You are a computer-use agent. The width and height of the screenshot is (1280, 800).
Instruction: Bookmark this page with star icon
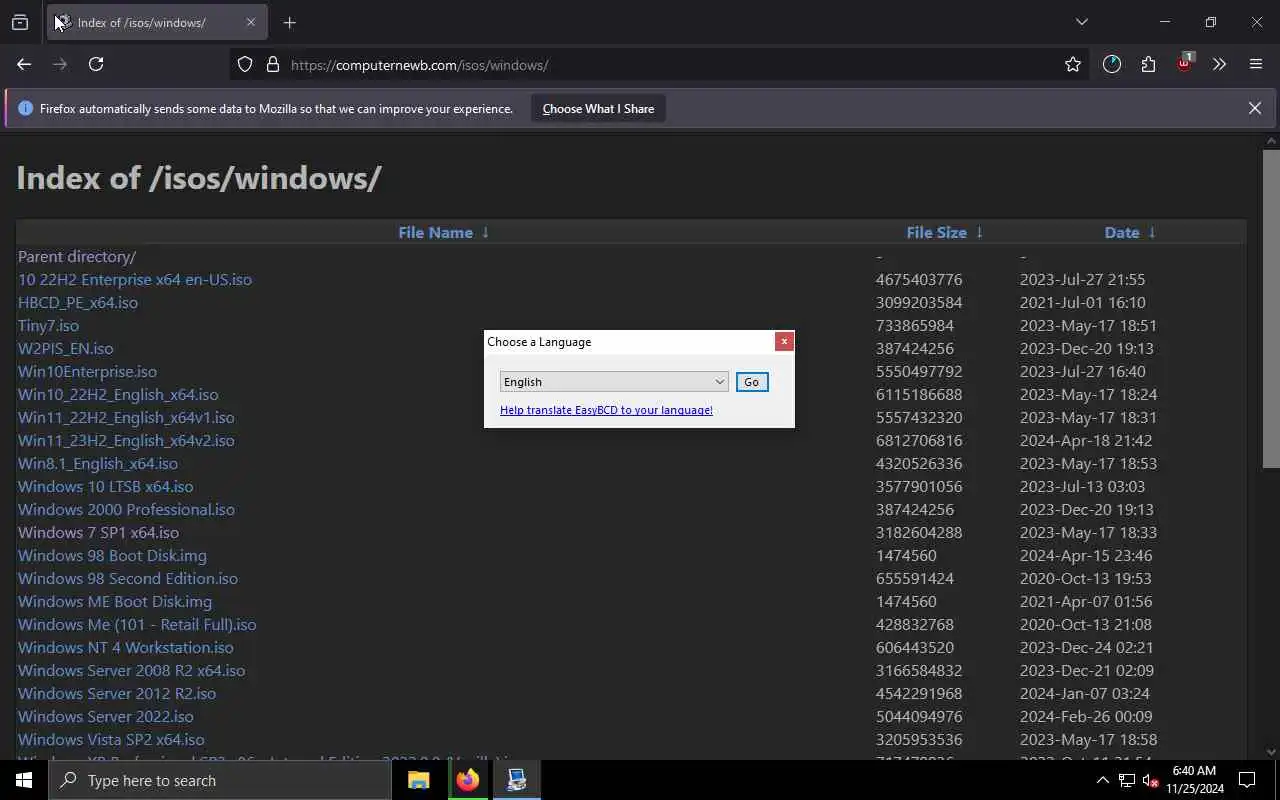1073,64
